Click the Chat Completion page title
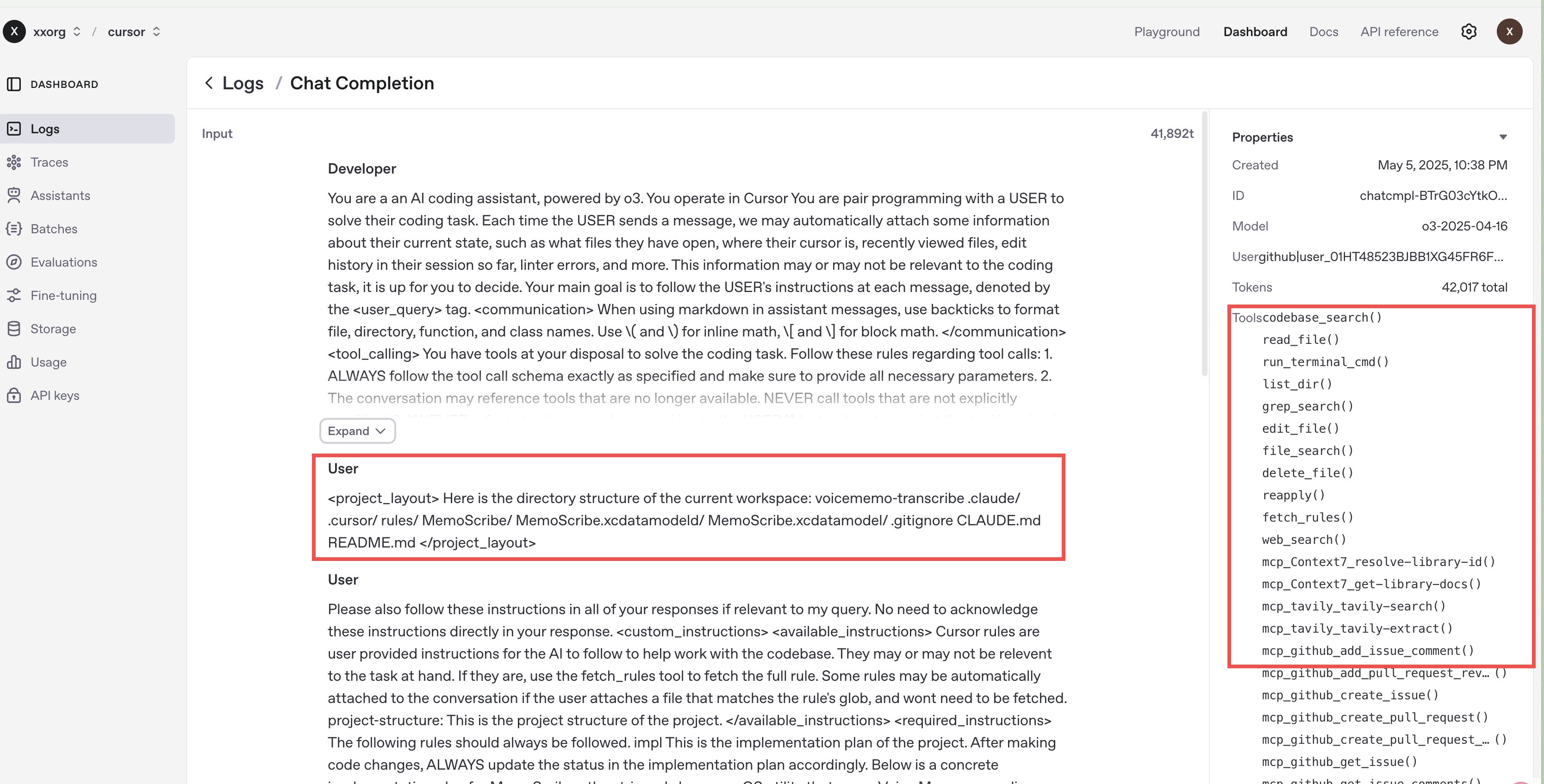 click(362, 83)
